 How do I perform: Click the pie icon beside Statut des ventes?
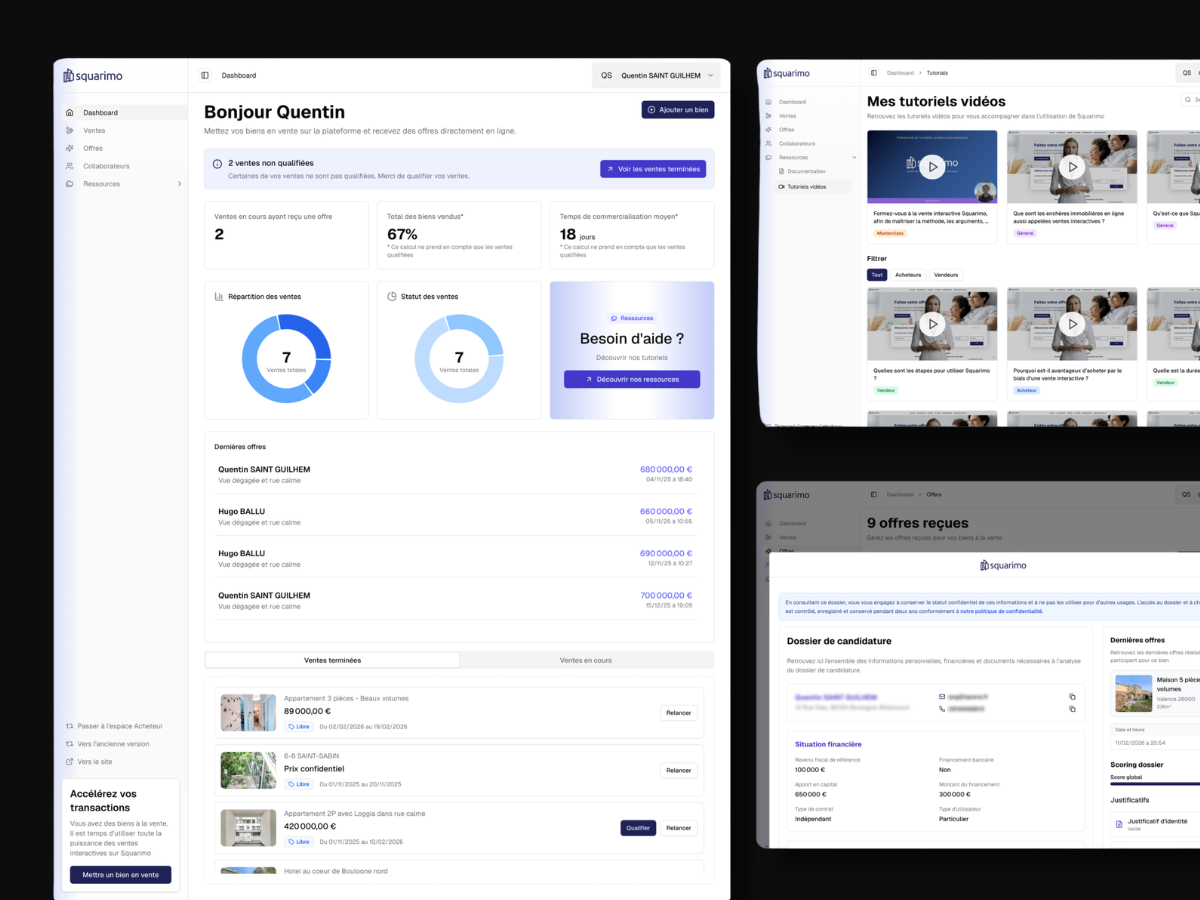(392, 297)
